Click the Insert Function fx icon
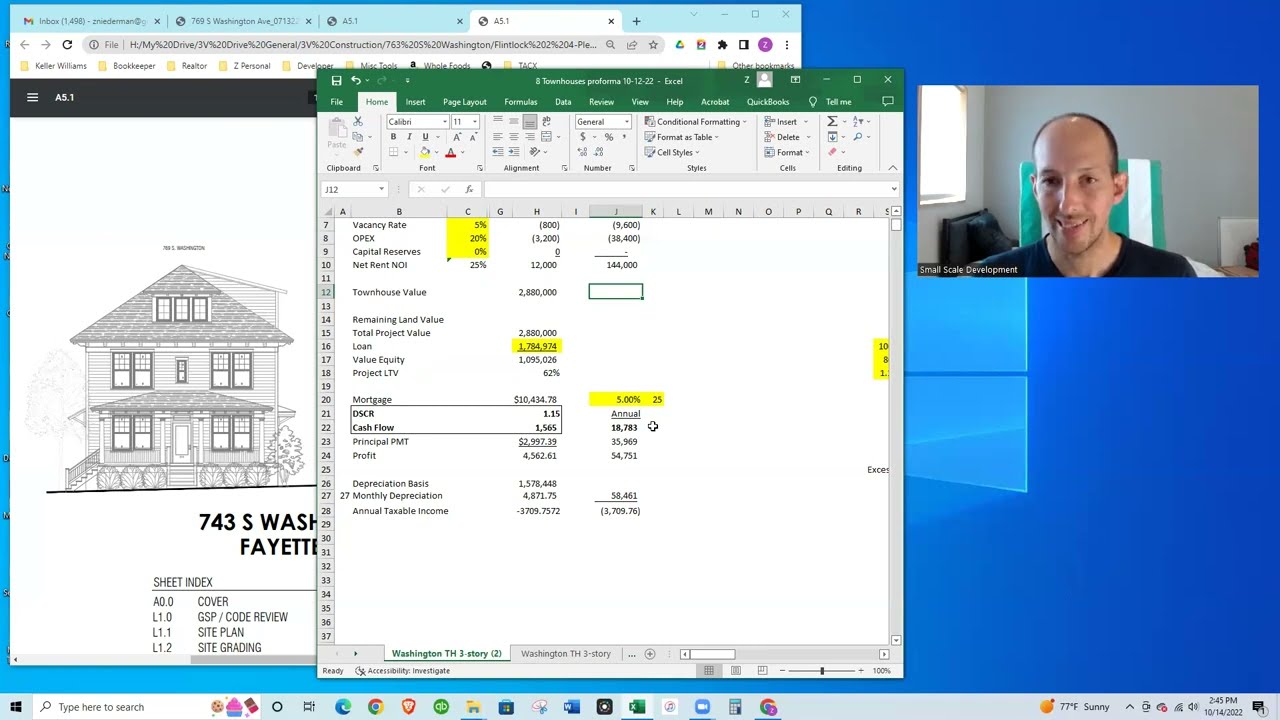Screen dimensions: 1280x720 click(x=469, y=189)
